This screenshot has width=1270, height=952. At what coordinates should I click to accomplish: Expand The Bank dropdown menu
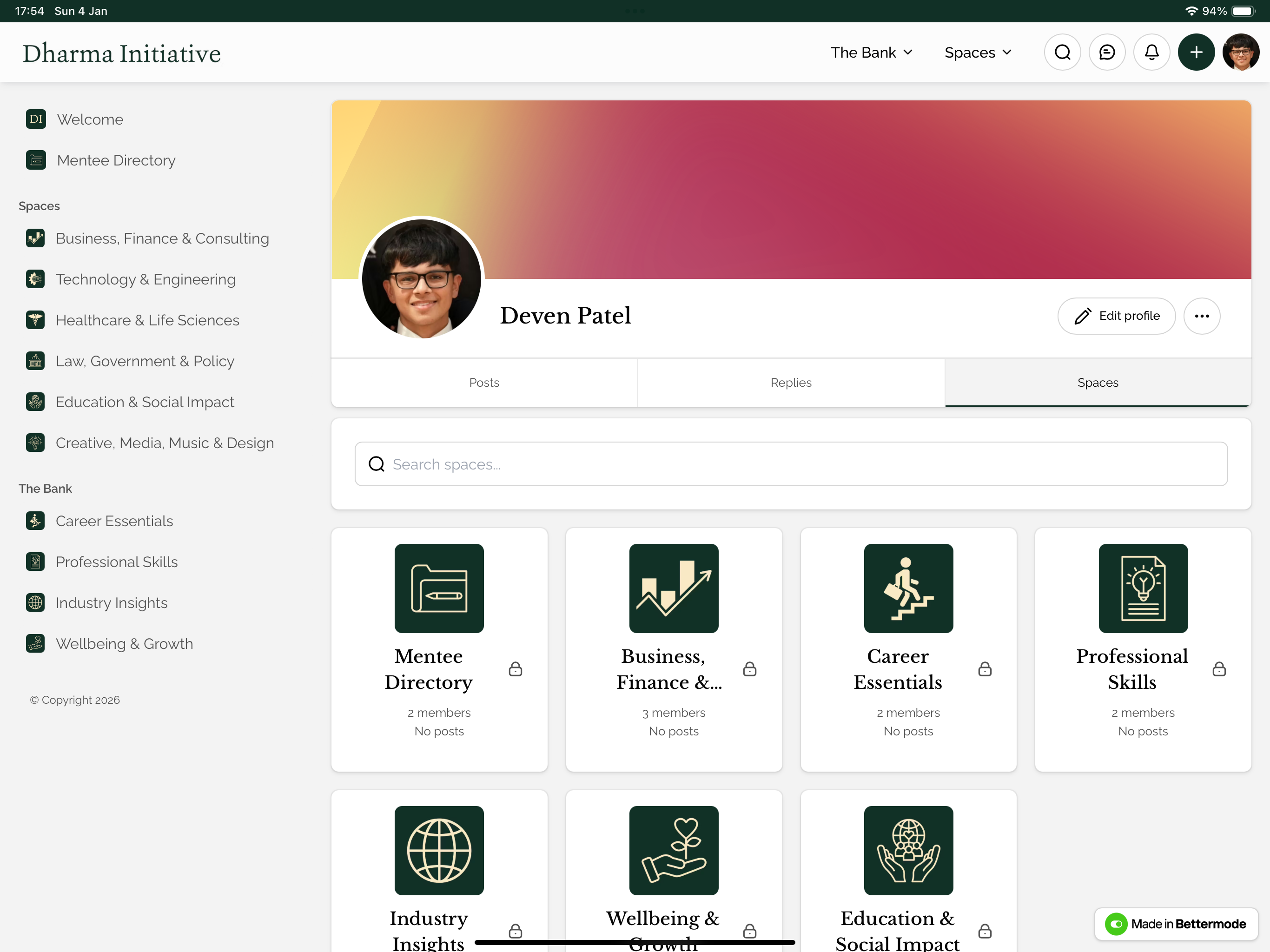tap(872, 52)
